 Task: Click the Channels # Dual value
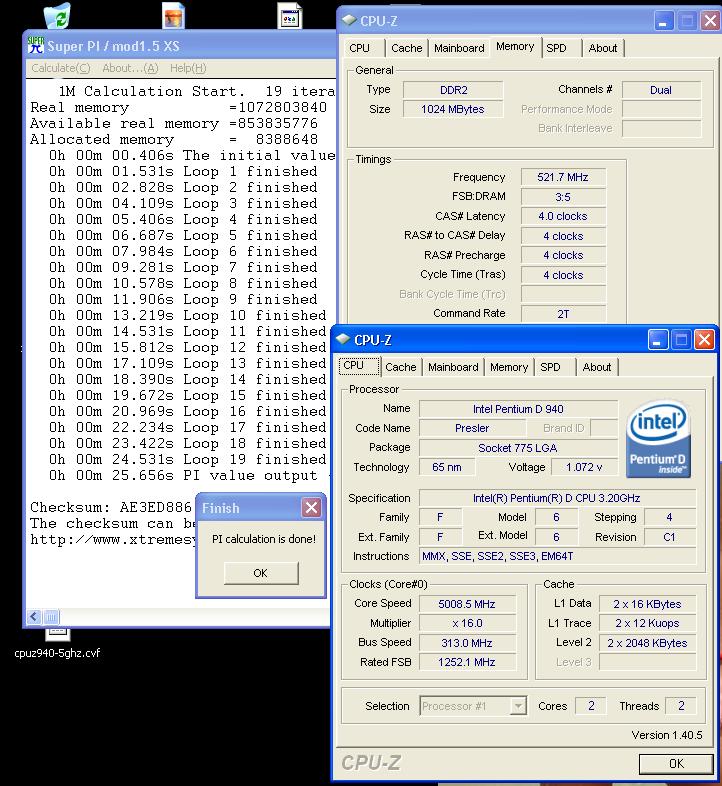661,90
